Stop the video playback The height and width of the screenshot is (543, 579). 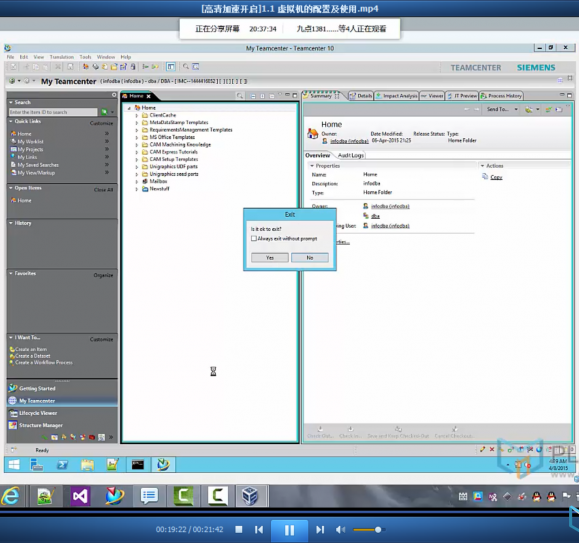pos(239,529)
